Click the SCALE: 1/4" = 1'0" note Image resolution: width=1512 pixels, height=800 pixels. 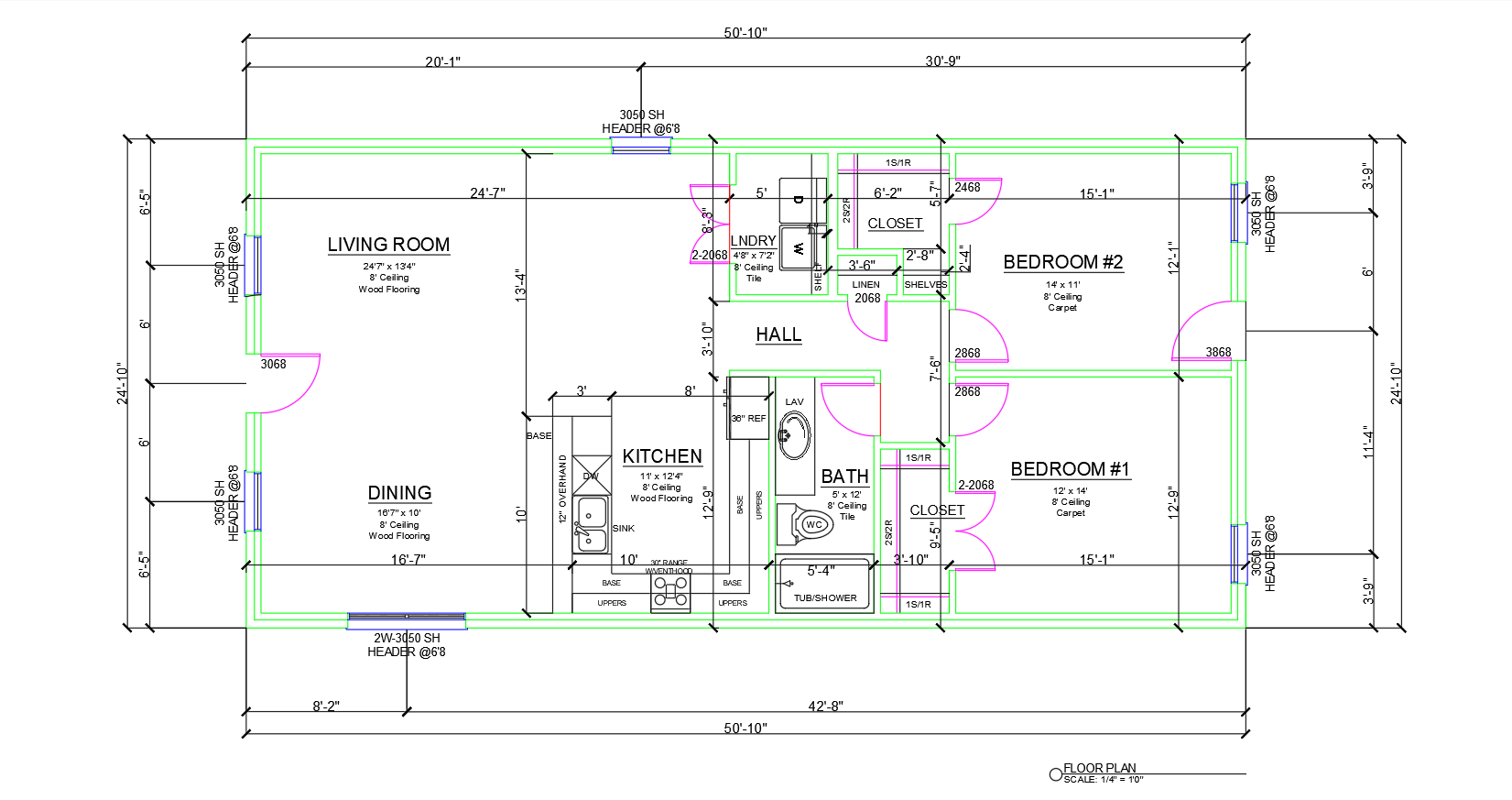[1104, 780]
